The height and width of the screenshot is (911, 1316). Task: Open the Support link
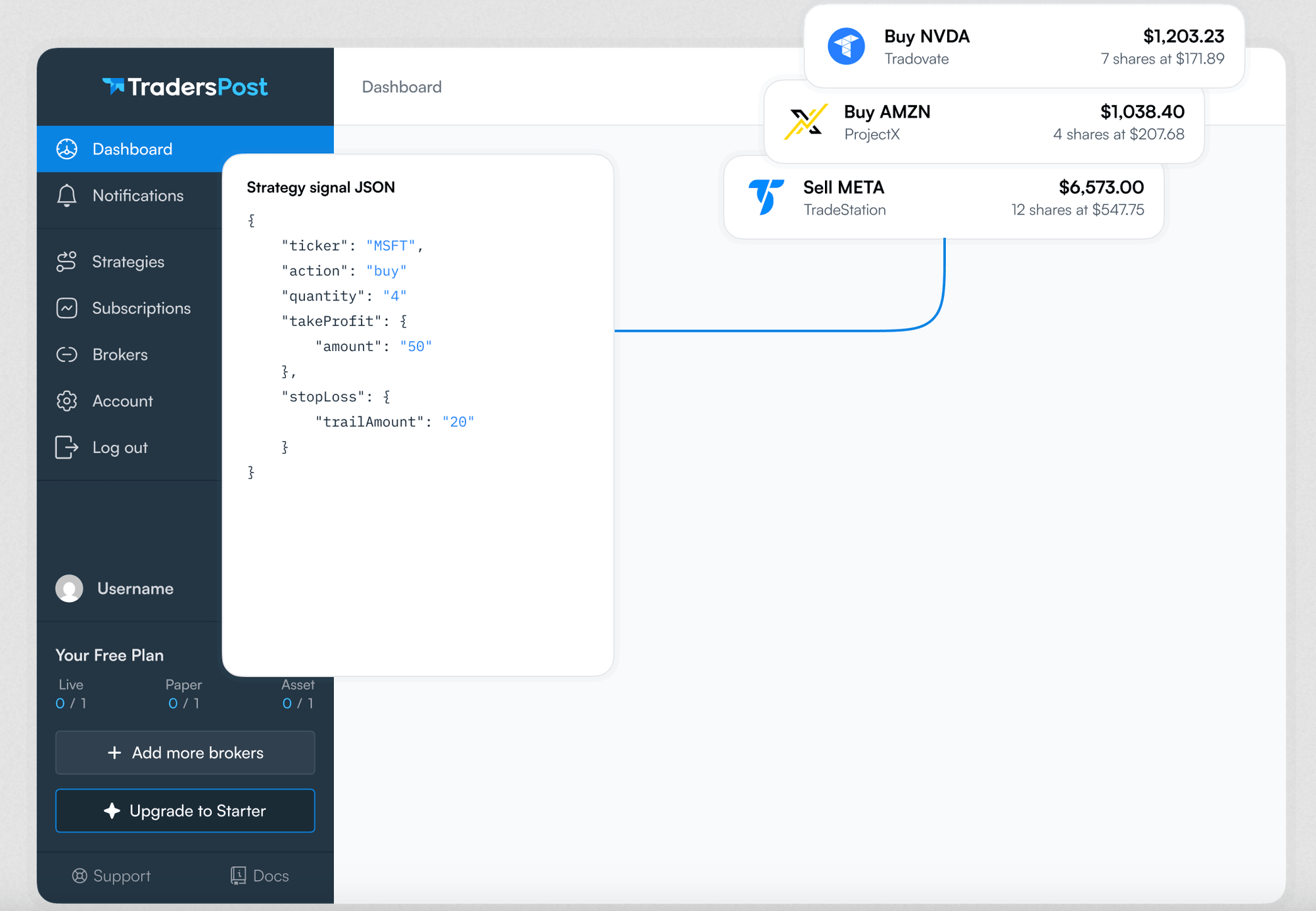tap(112, 876)
